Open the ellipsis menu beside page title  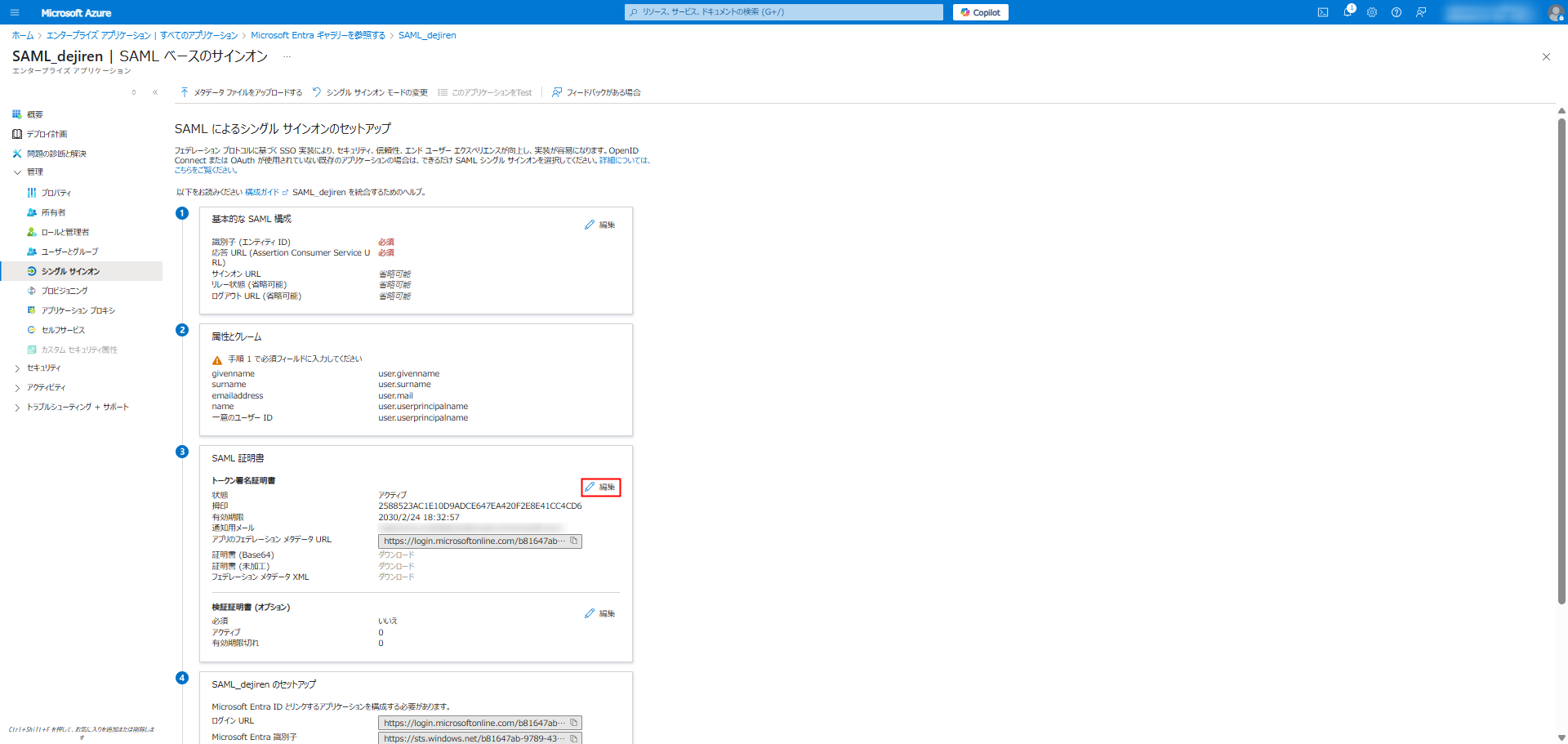[x=287, y=56]
